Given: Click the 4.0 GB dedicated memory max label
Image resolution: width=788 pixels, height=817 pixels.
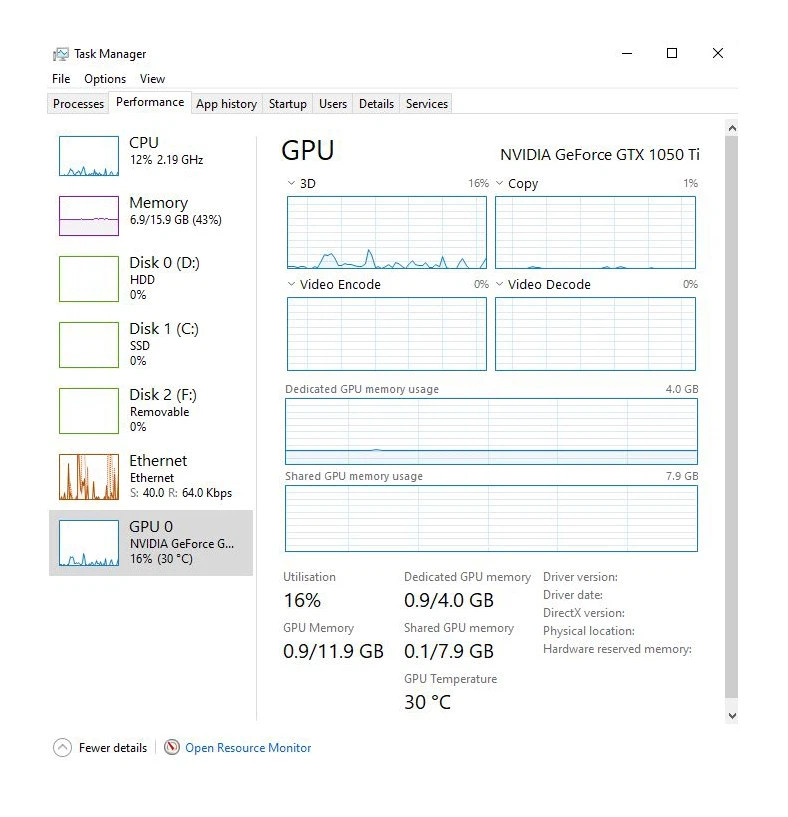Looking at the screenshot, I should [682, 389].
